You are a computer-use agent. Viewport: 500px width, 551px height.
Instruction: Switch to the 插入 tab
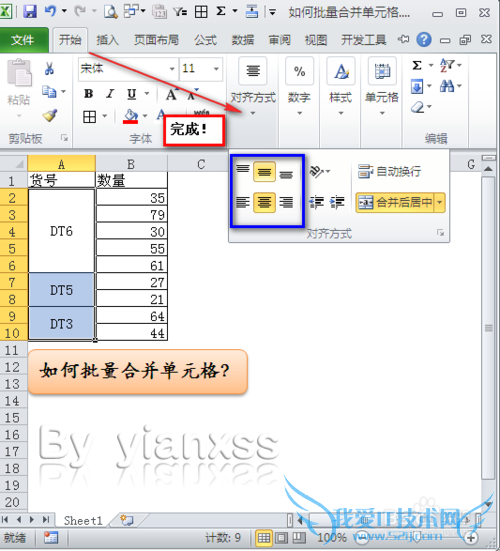point(108,40)
